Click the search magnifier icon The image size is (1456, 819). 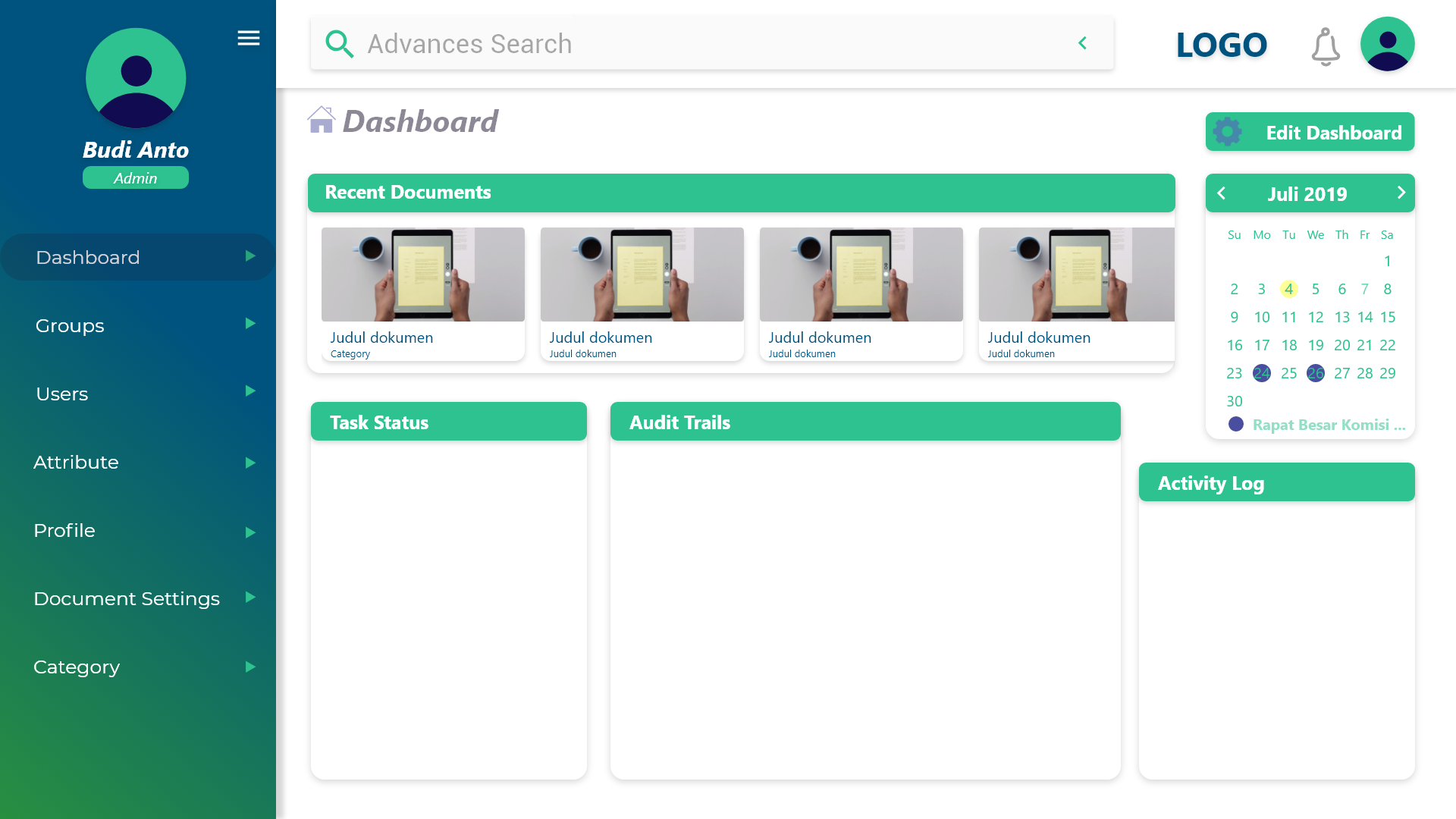point(339,44)
